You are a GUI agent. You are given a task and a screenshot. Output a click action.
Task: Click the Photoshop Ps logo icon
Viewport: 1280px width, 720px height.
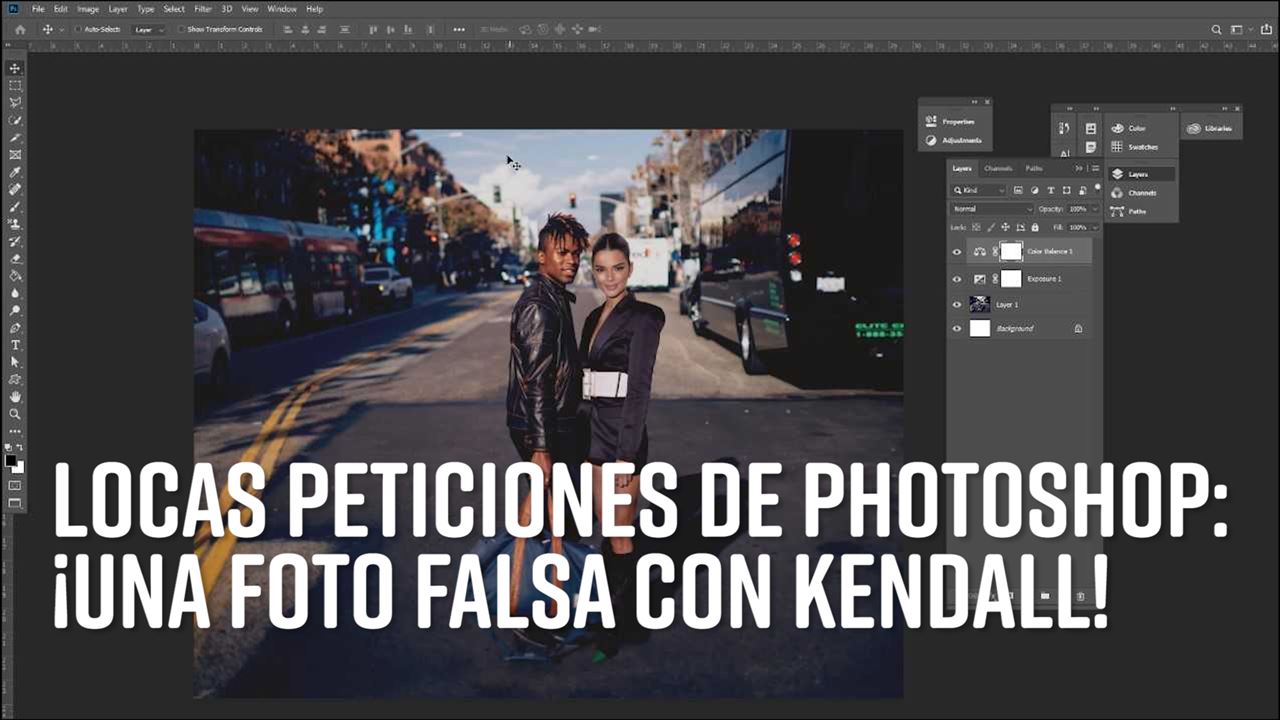[x=11, y=8]
